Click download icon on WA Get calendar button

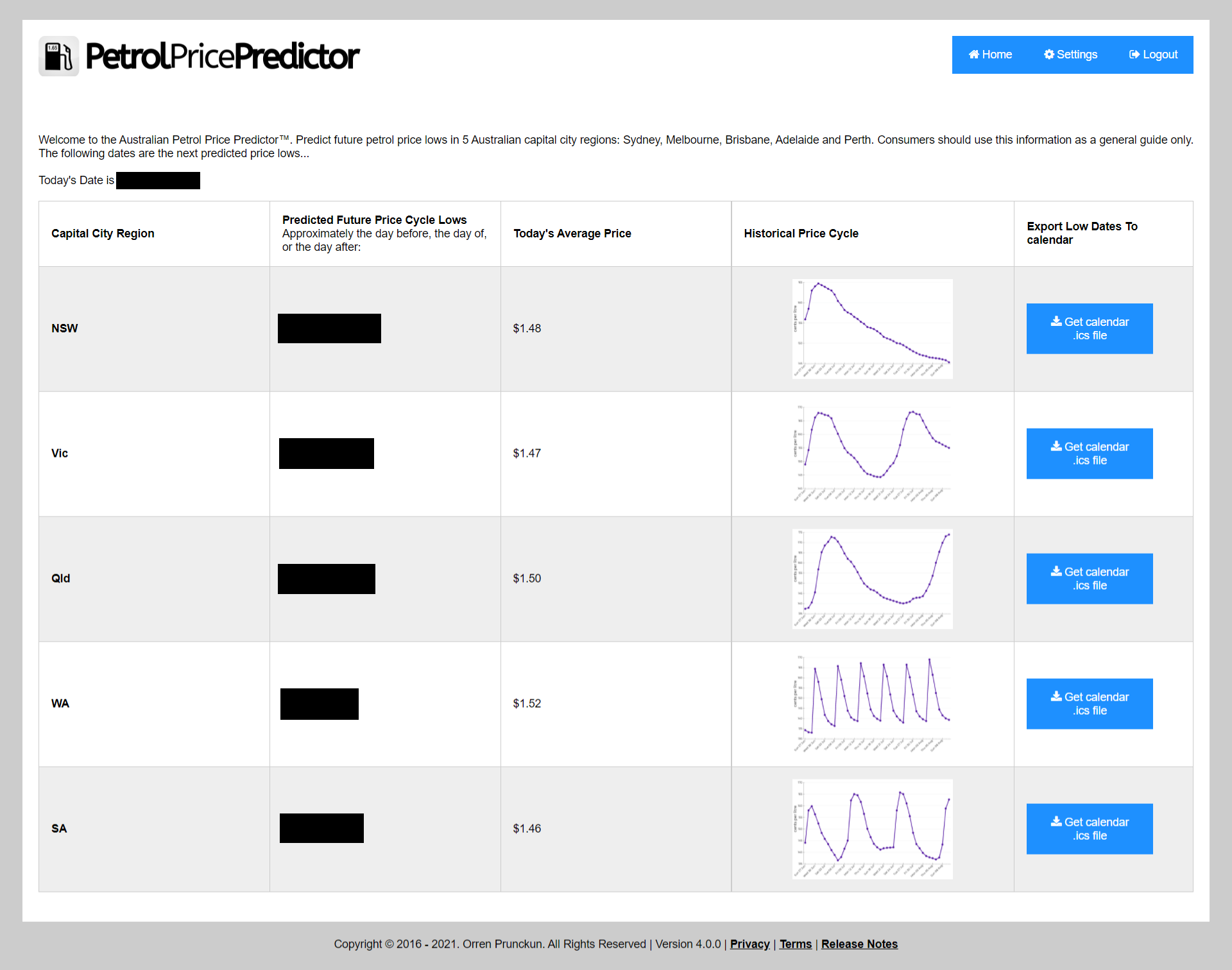click(1056, 696)
